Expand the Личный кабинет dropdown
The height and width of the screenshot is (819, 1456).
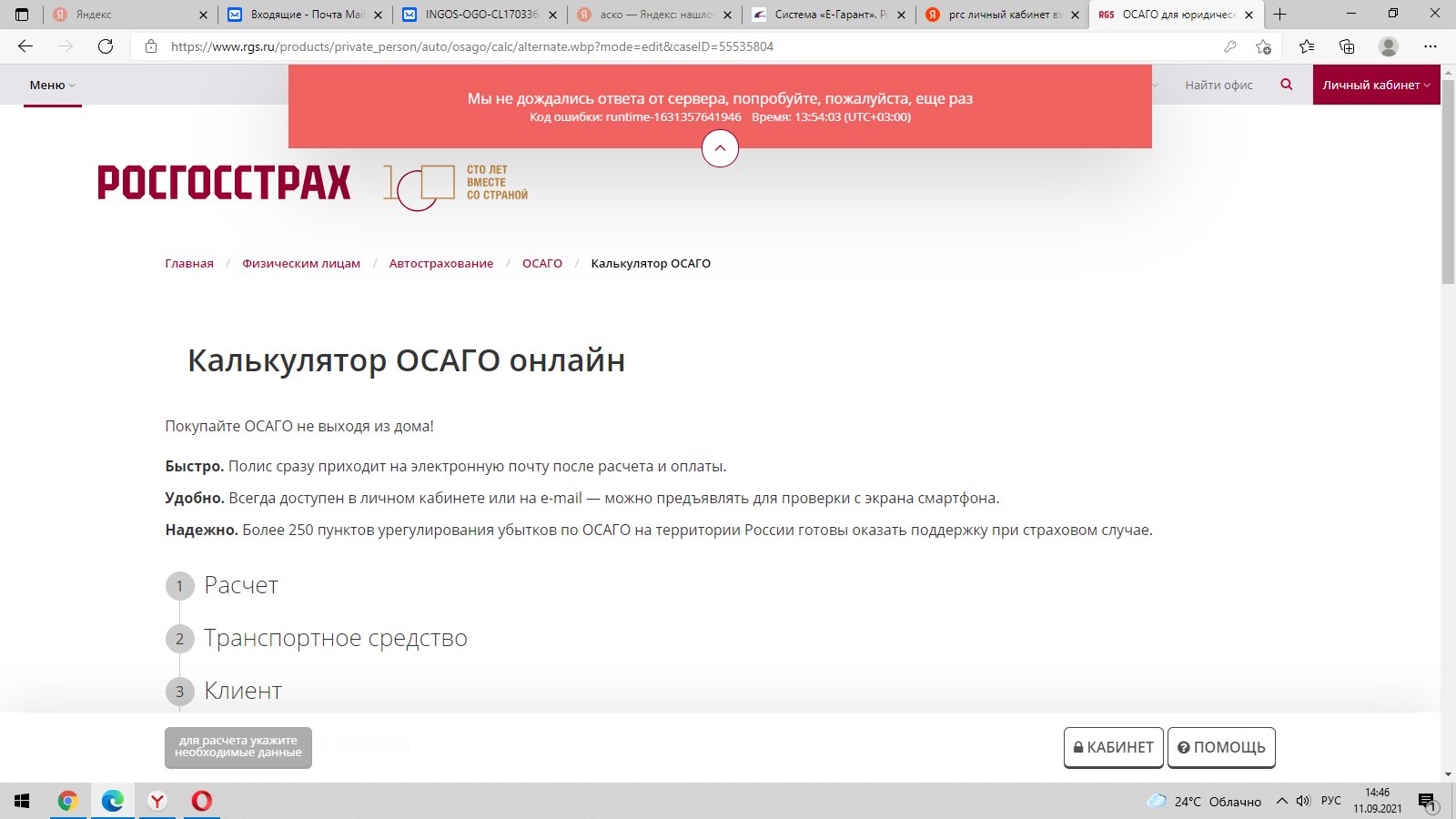1376,85
